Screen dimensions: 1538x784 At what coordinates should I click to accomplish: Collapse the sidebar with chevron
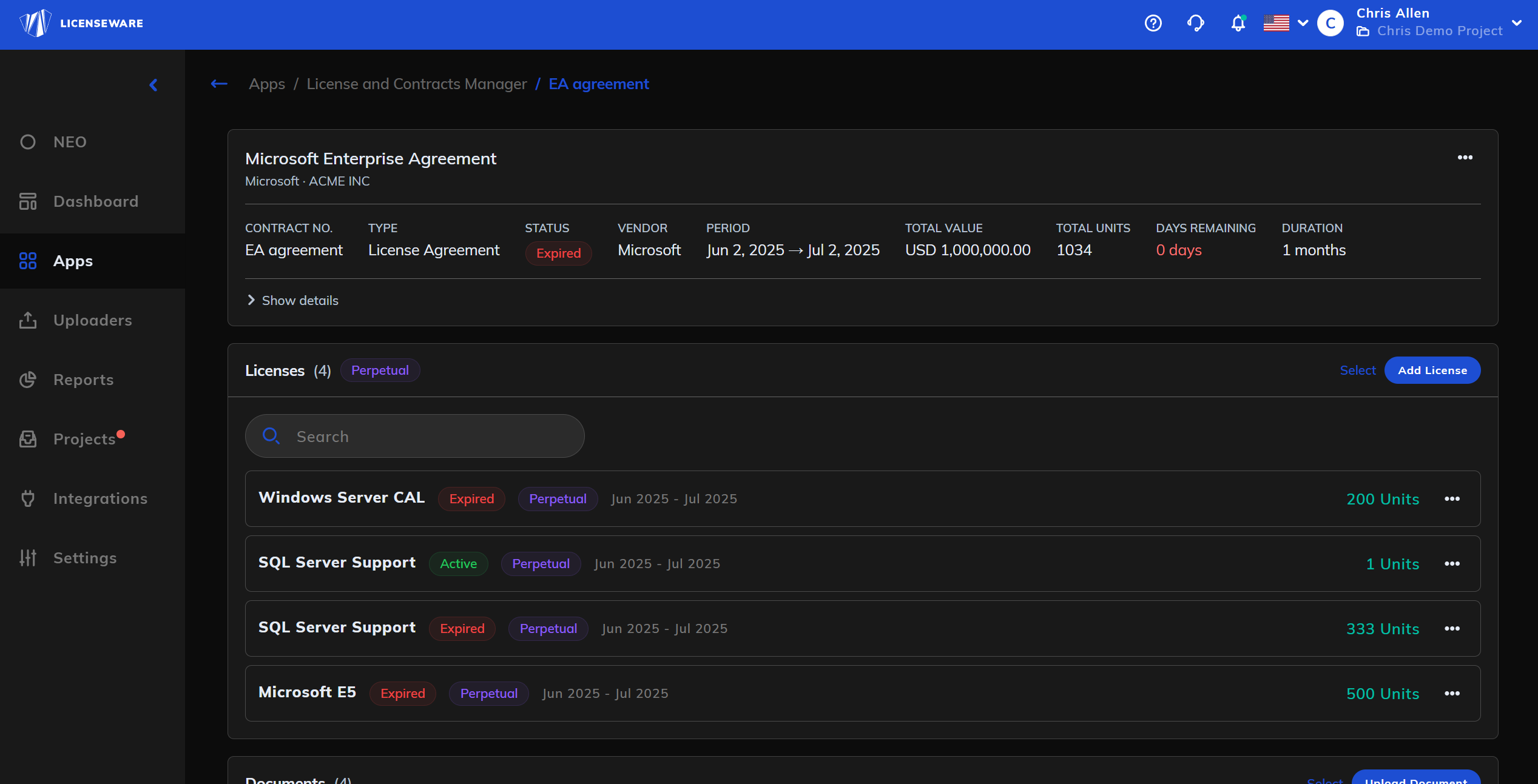click(x=153, y=85)
